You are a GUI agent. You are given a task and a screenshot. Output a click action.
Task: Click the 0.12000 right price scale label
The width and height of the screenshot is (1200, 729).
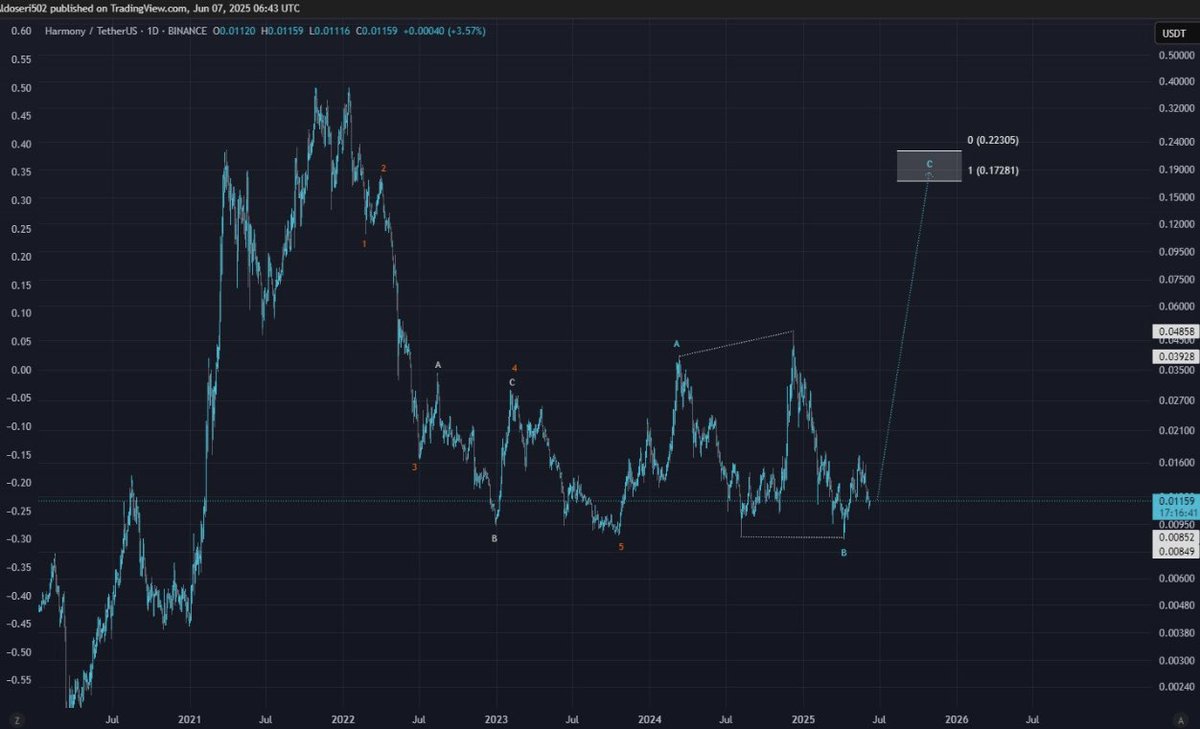point(1176,224)
